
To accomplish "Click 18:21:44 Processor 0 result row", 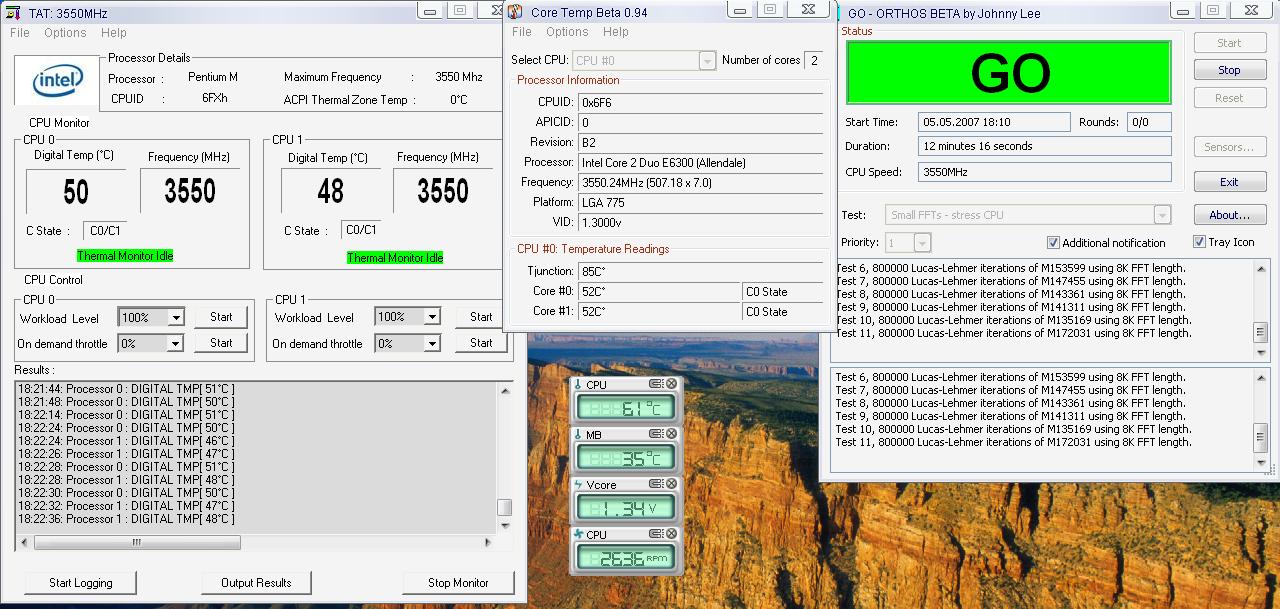I will 126,389.
